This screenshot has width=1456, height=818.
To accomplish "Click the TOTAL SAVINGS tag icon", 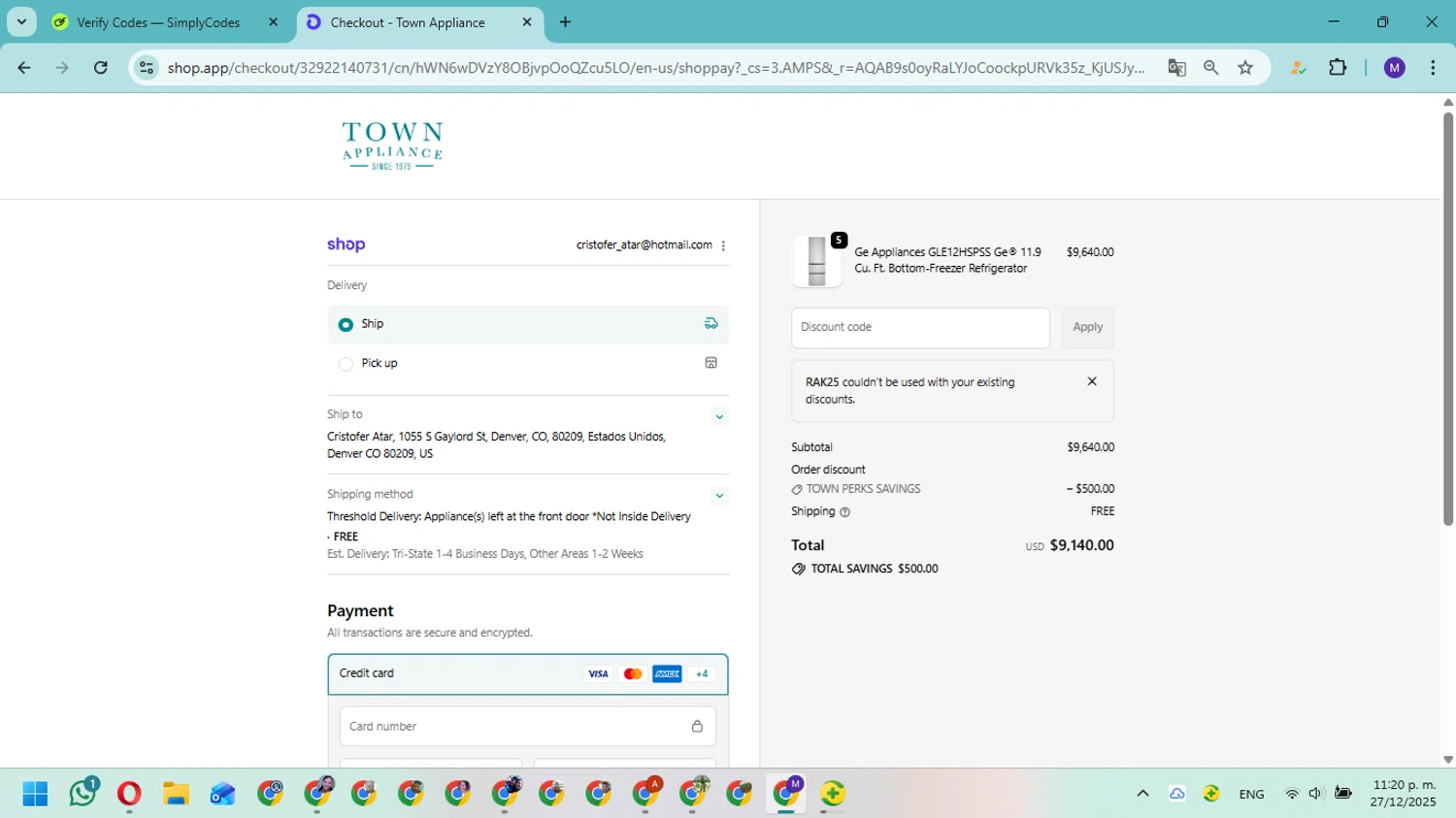I will click(798, 570).
